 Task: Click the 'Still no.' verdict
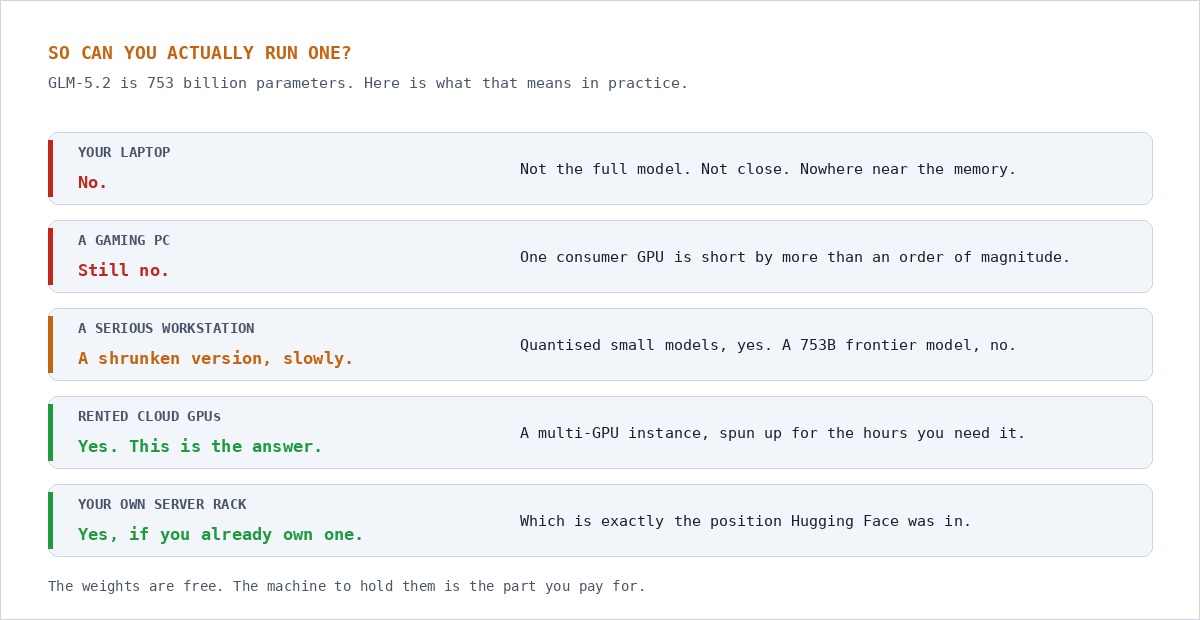(124, 270)
